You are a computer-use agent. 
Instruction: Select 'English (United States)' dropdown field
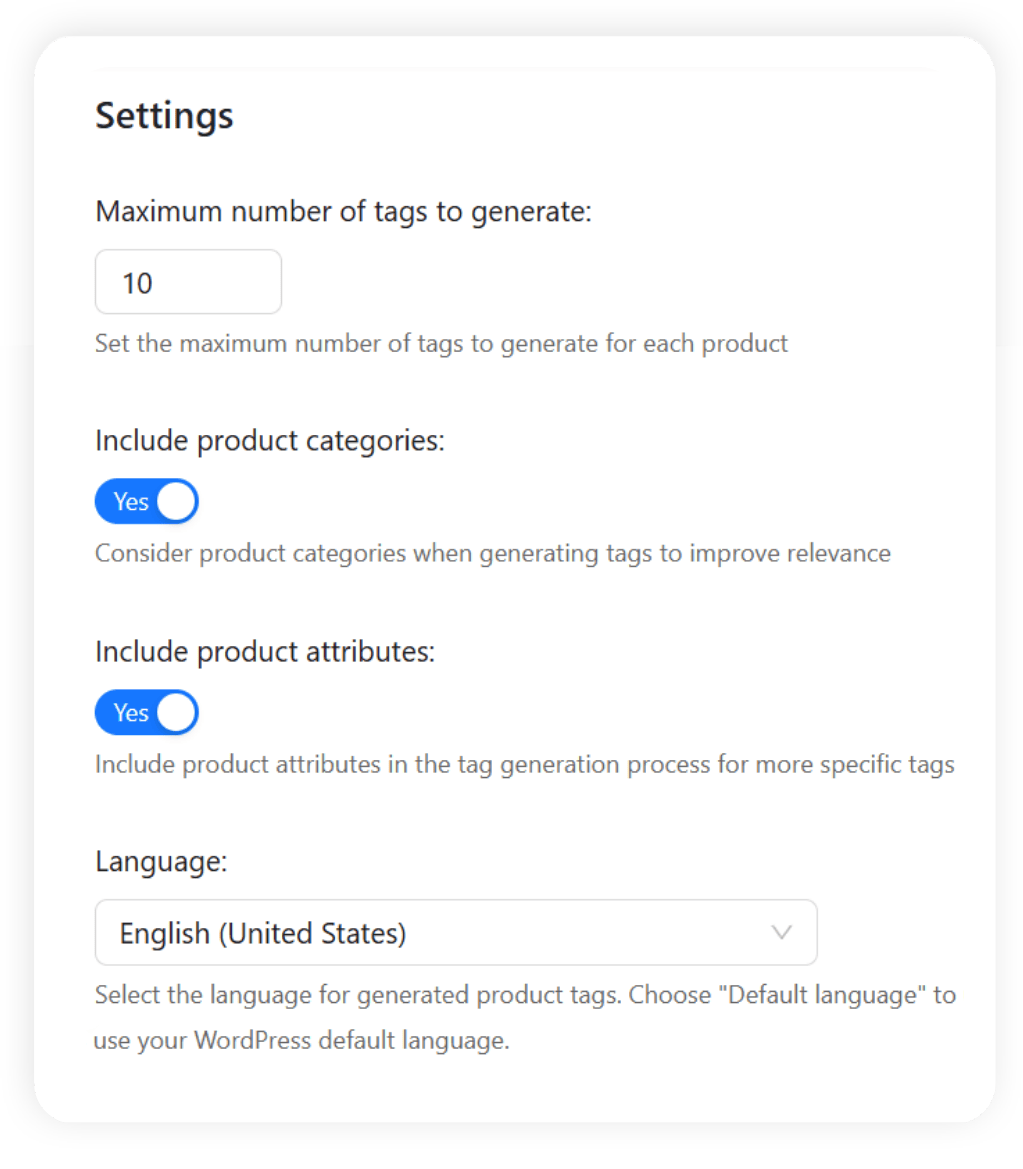(455, 932)
